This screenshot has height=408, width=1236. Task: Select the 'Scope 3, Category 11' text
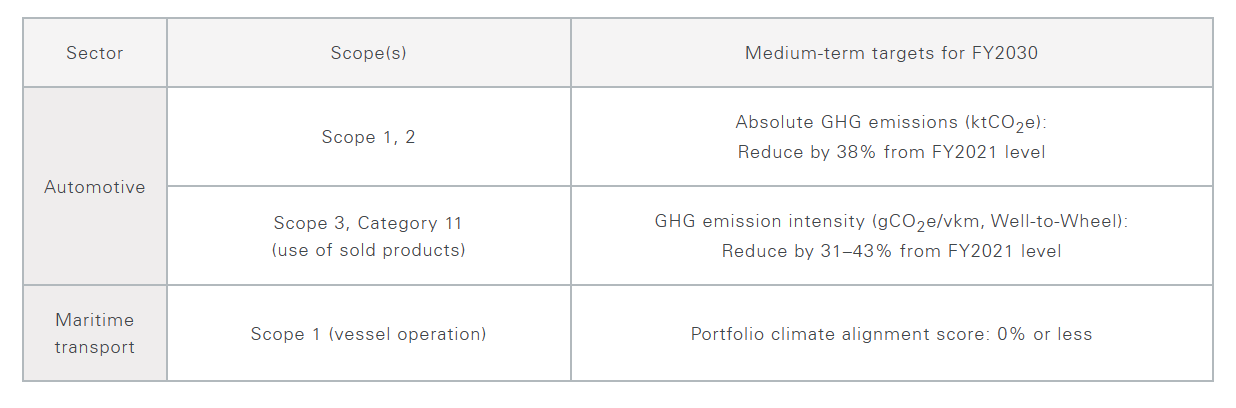tap(368, 223)
